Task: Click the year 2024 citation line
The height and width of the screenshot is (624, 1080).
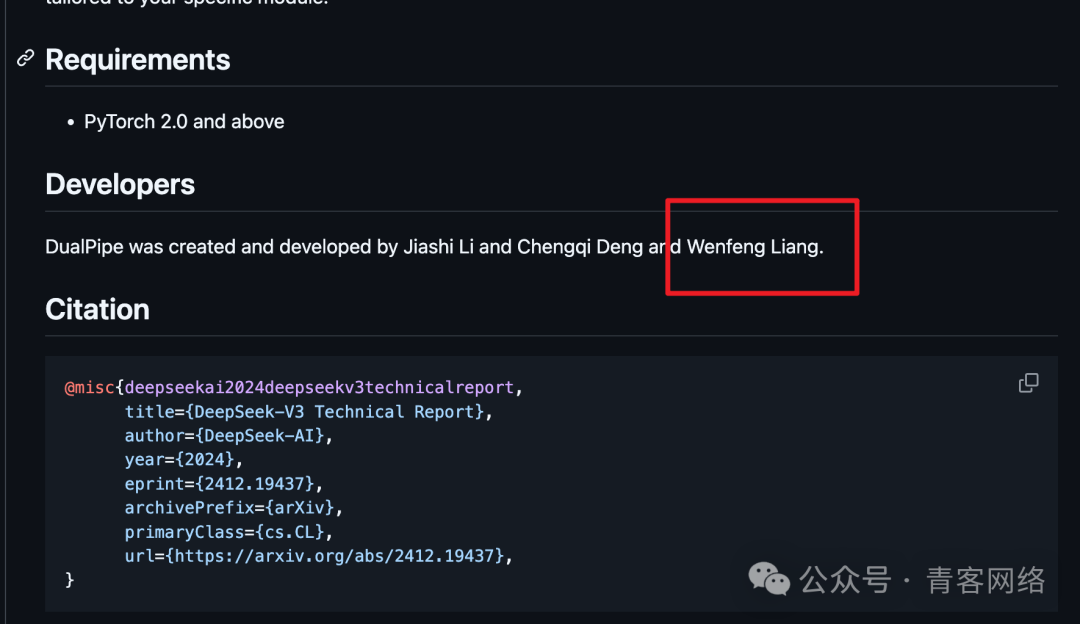Action: (184, 460)
